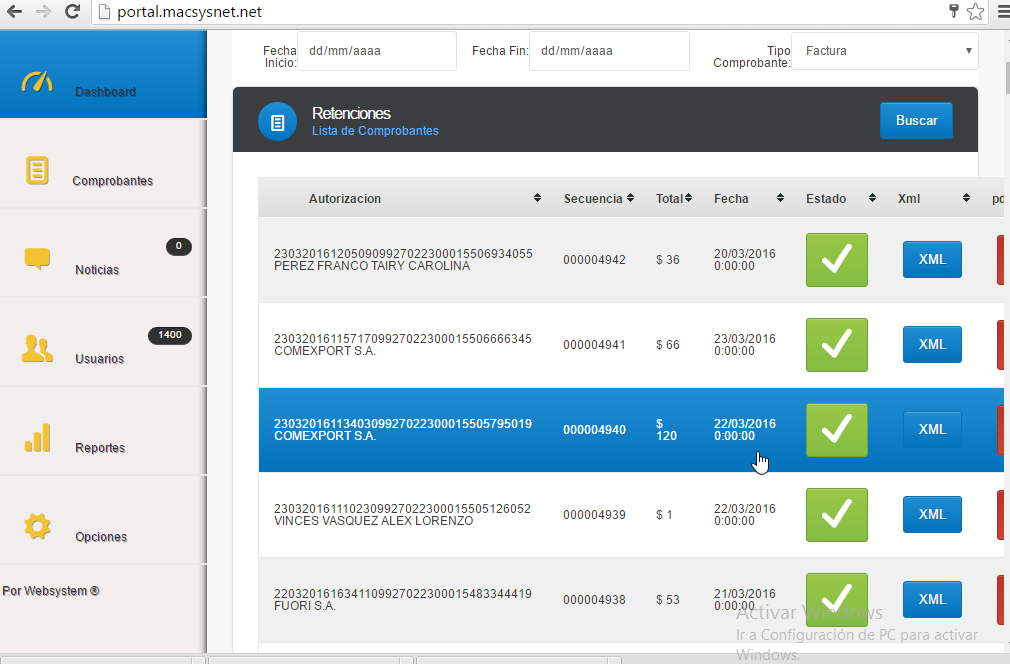The height and width of the screenshot is (664, 1010).
Task: Sort table by Autorizacion column arrows
Action: 537,199
